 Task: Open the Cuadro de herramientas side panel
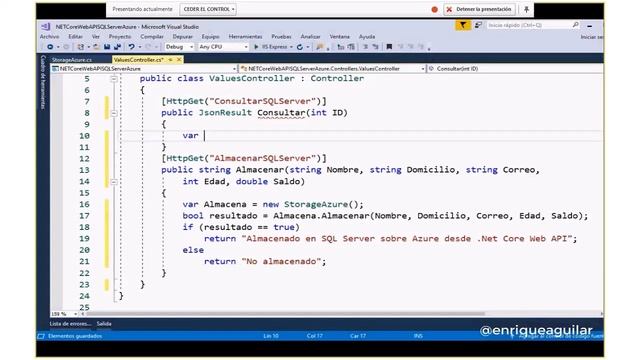43,82
